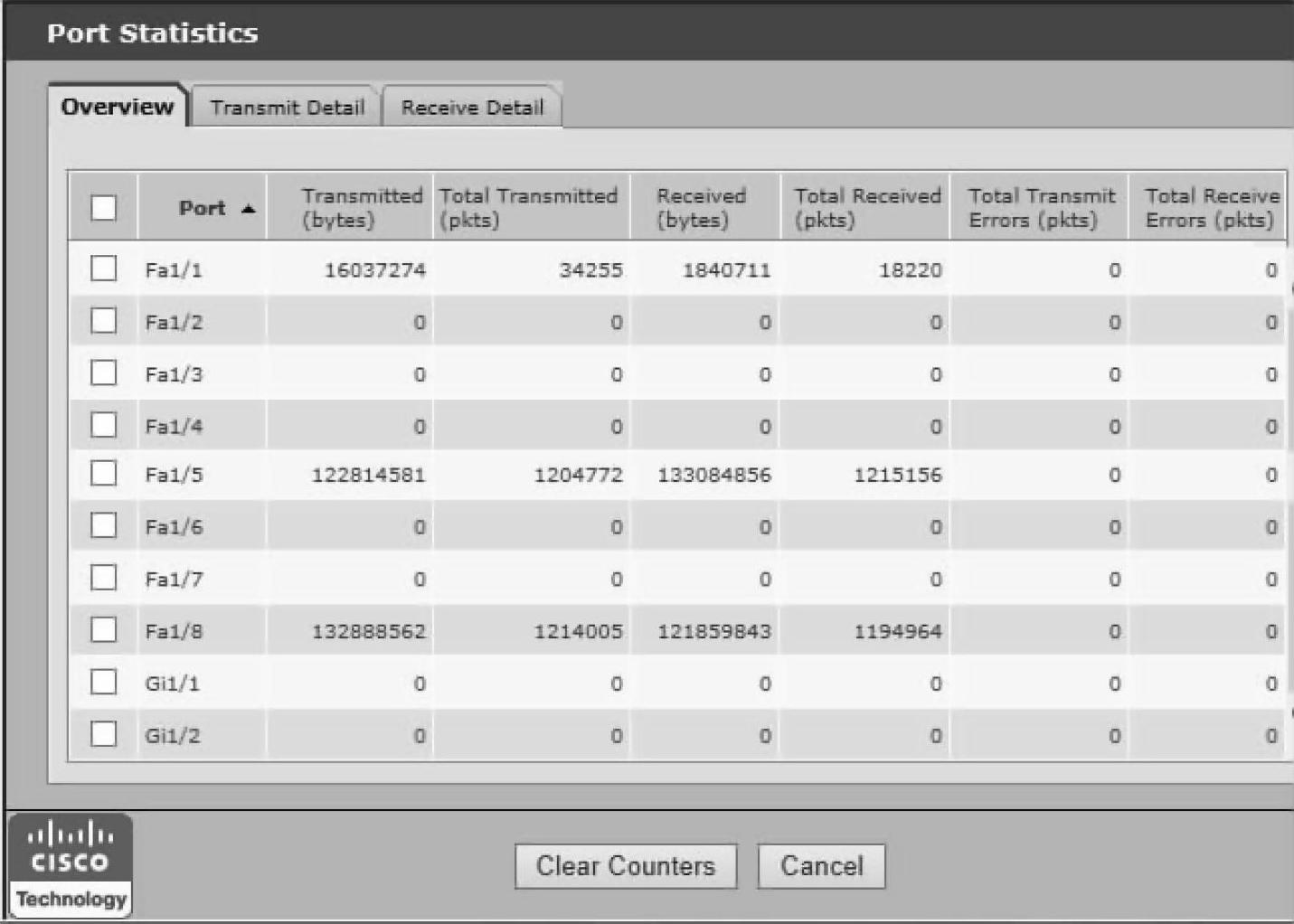
Task: Select the Fa1/3 port name
Action: tap(174, 374)
